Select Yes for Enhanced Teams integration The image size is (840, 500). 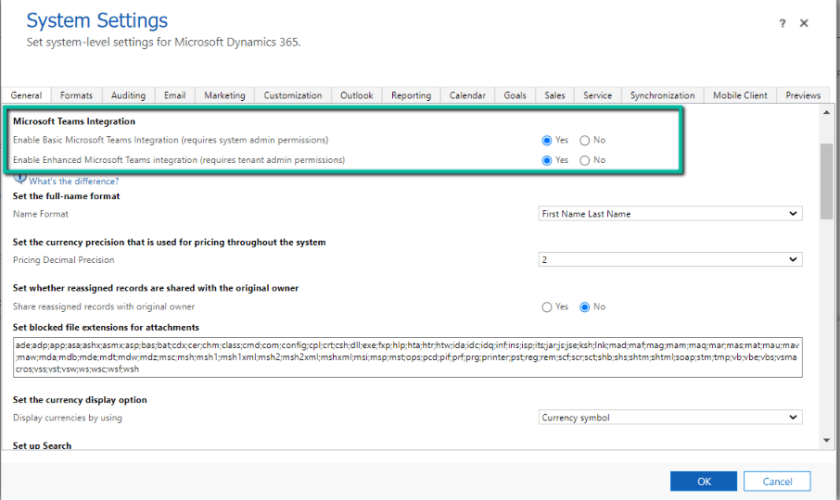tap(546, 160)
